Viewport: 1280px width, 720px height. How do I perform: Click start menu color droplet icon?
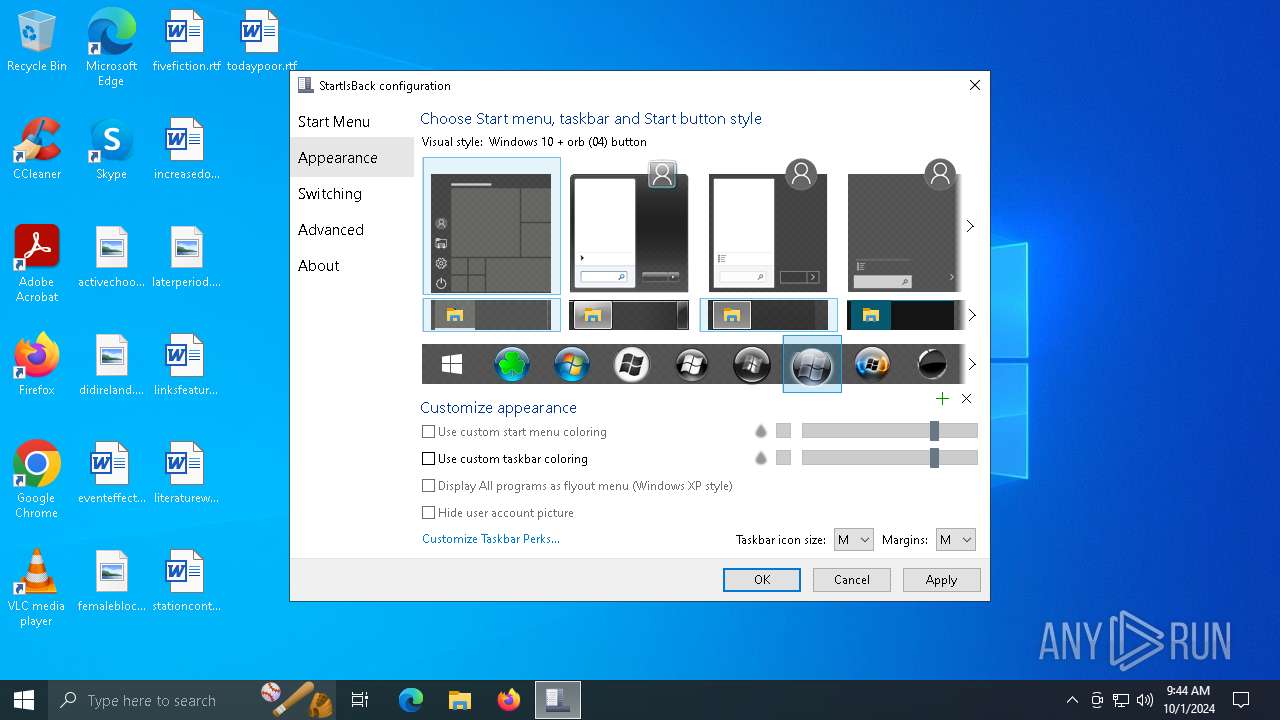point(761,431)
